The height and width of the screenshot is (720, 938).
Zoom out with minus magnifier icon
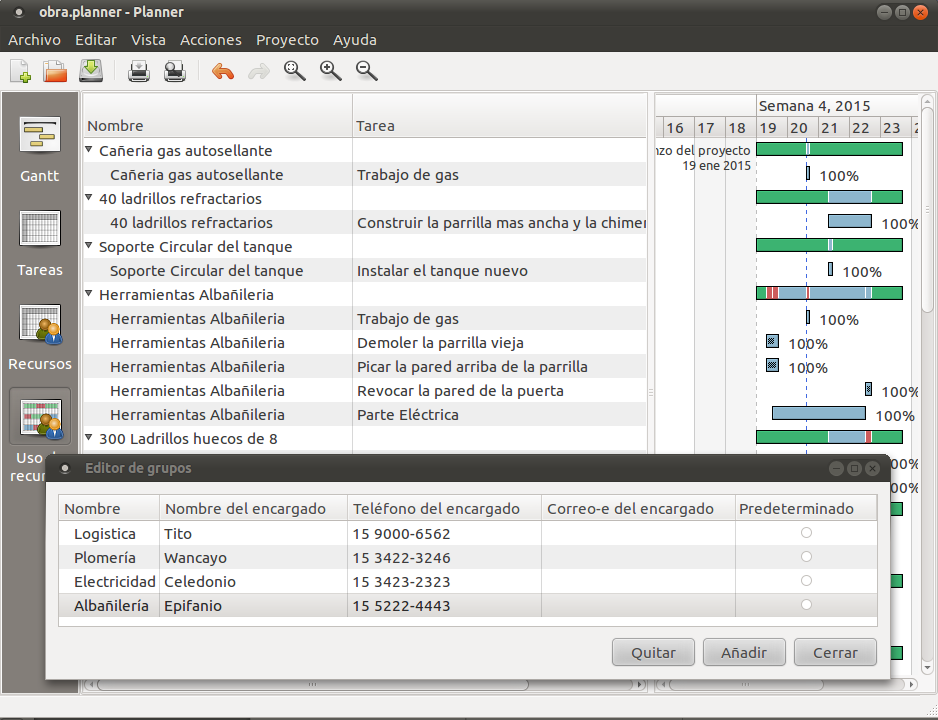pos(366,71)
